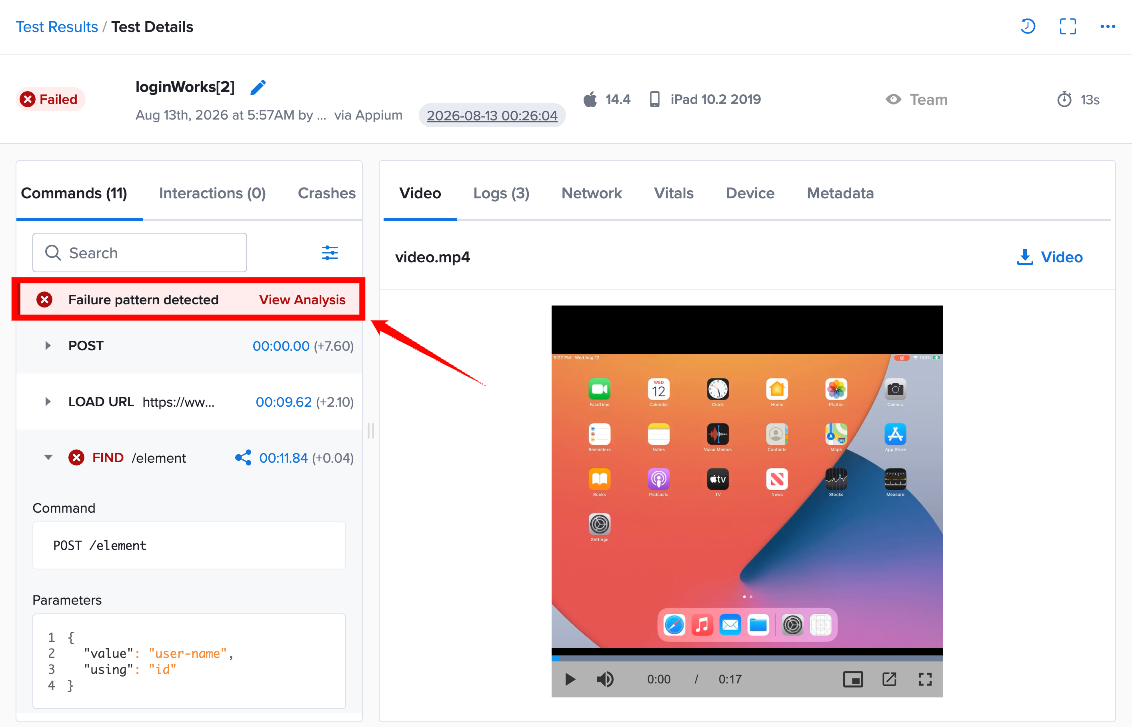Make the video player fullscreen

pyautogui.click(x=926, y=679)
